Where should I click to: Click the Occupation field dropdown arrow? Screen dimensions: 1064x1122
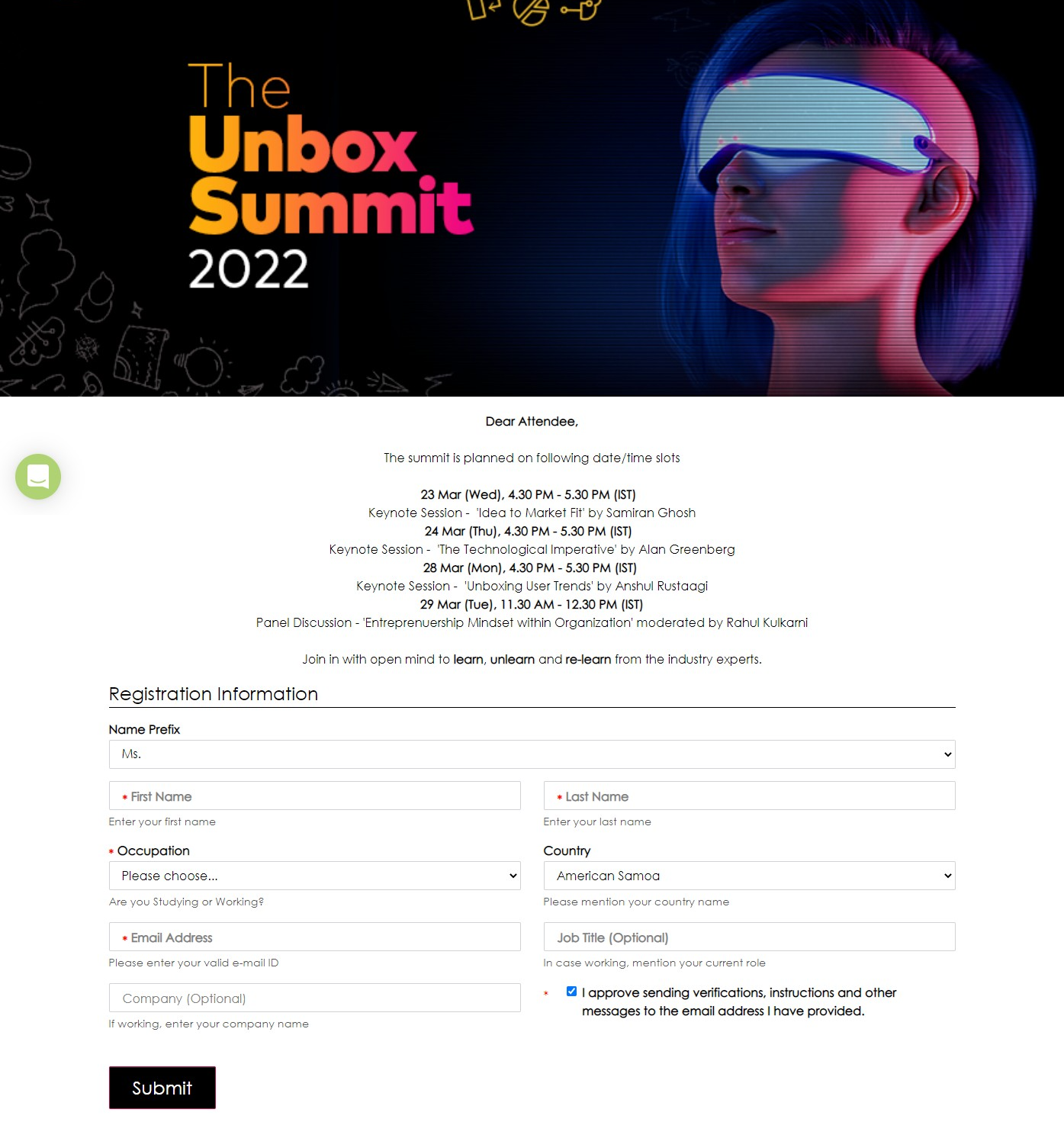513,876
